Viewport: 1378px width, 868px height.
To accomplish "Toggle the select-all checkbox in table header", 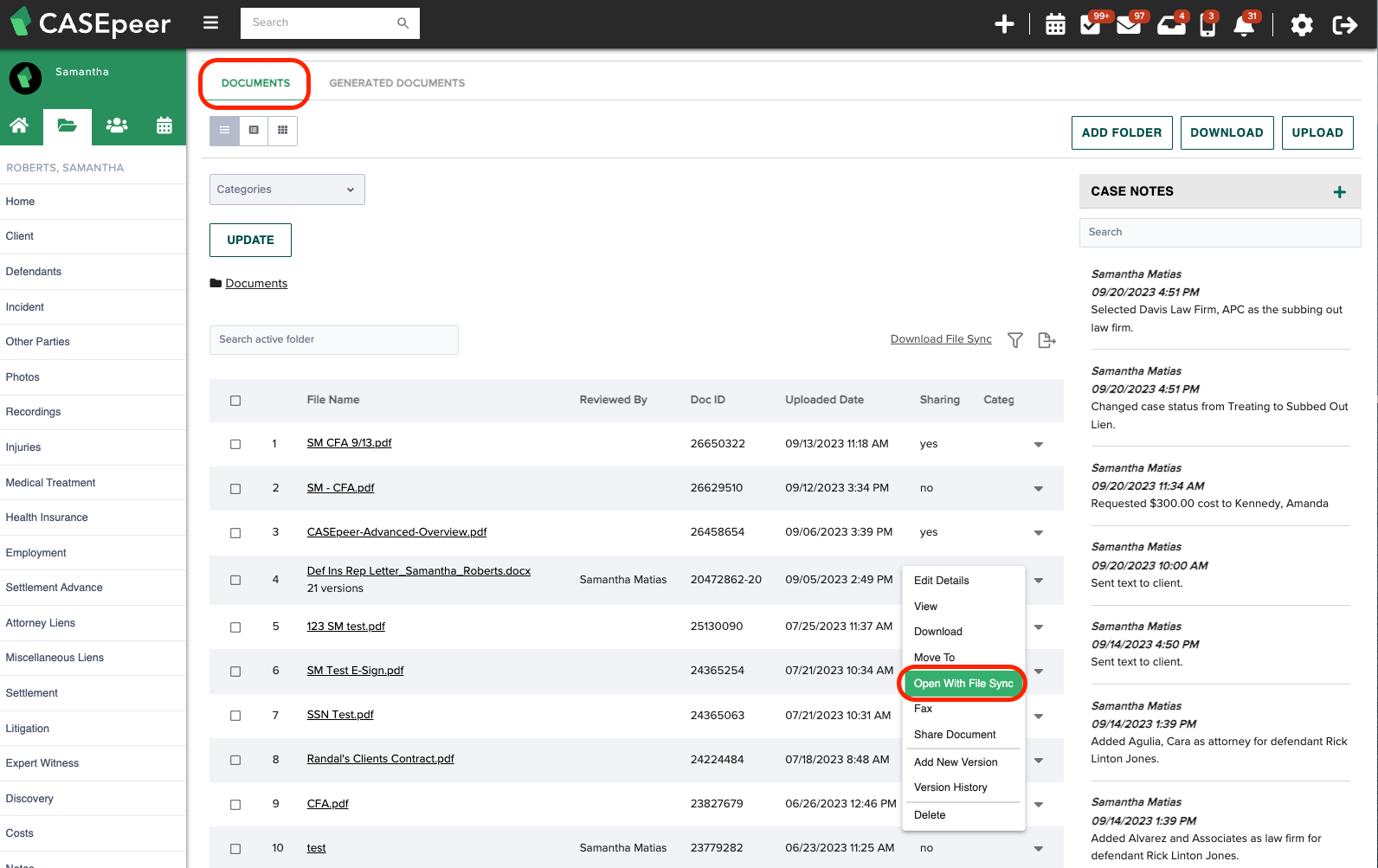I will point(235,401).
